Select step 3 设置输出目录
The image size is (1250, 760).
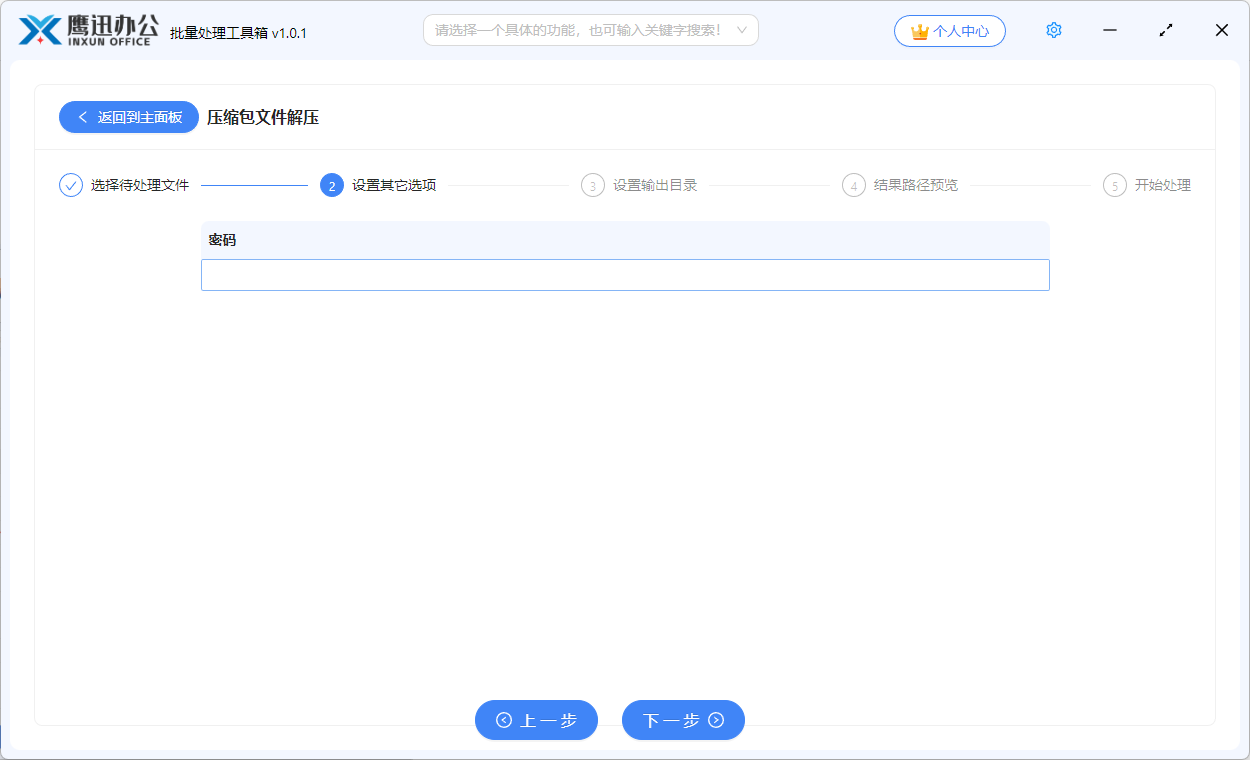[639, 185]
